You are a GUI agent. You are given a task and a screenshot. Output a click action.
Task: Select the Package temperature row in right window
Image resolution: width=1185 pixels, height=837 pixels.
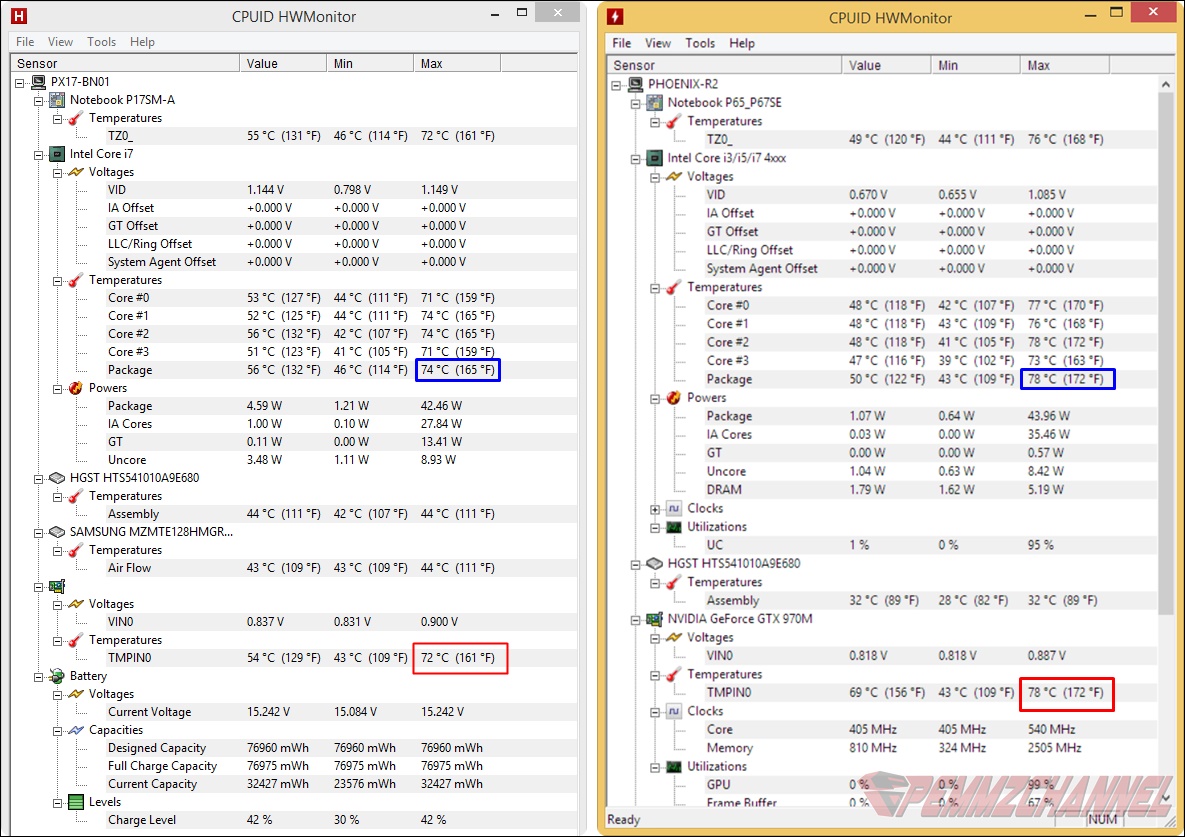click(x=729, y=379)
